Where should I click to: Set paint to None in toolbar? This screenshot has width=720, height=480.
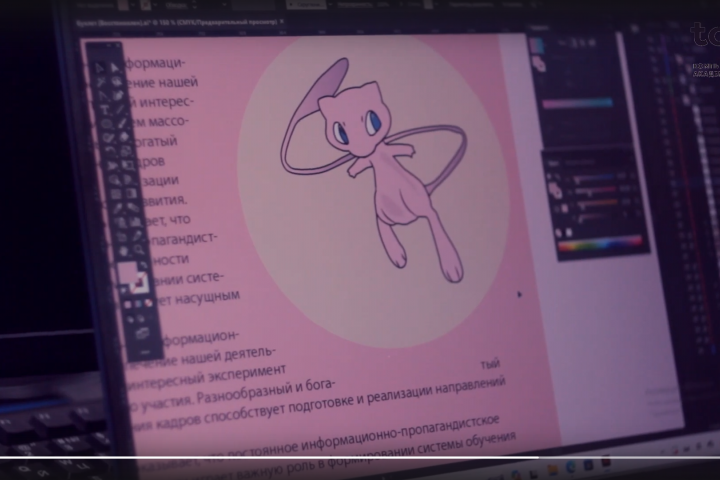[x=148, y=303]
